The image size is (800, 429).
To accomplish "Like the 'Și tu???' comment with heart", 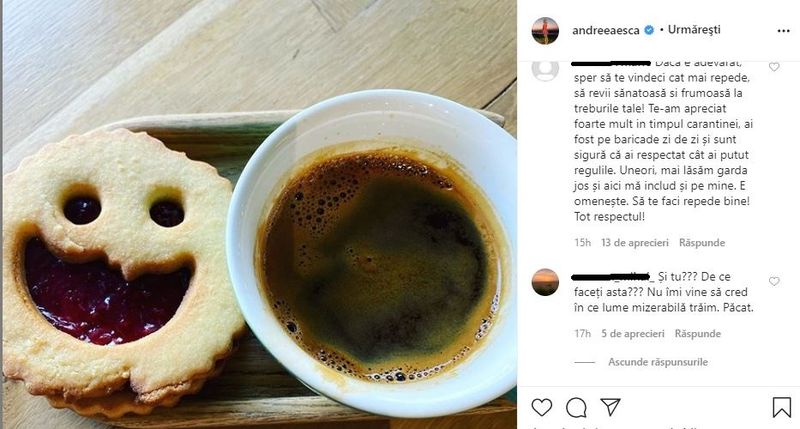I will [774, 281].
